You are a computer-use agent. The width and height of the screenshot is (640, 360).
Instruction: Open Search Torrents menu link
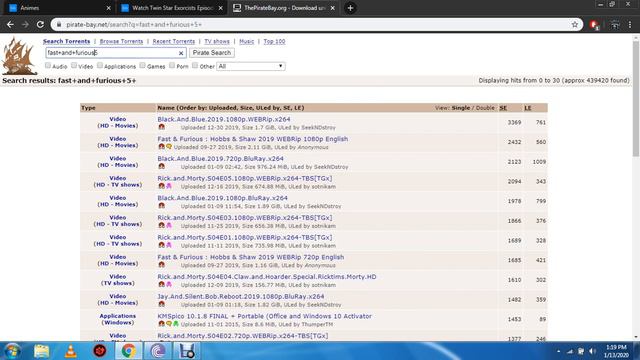tap(67, 41)
